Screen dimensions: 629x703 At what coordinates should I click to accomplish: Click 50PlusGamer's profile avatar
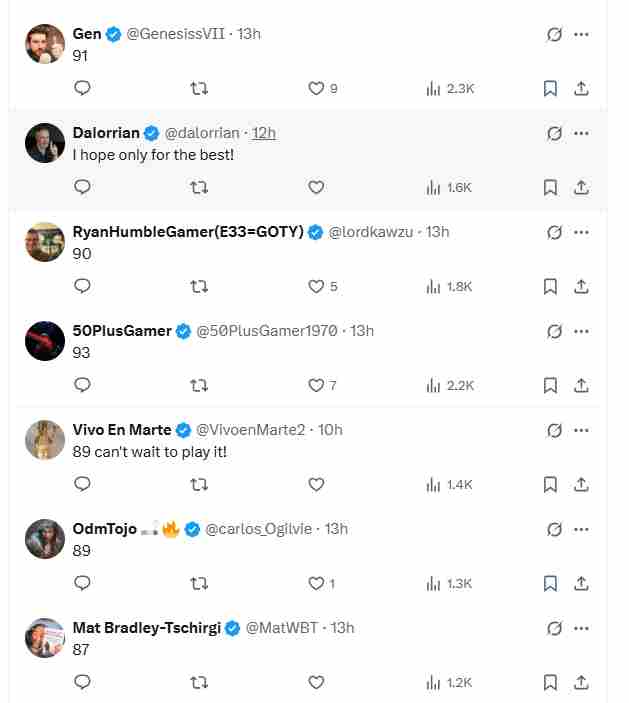45,341
